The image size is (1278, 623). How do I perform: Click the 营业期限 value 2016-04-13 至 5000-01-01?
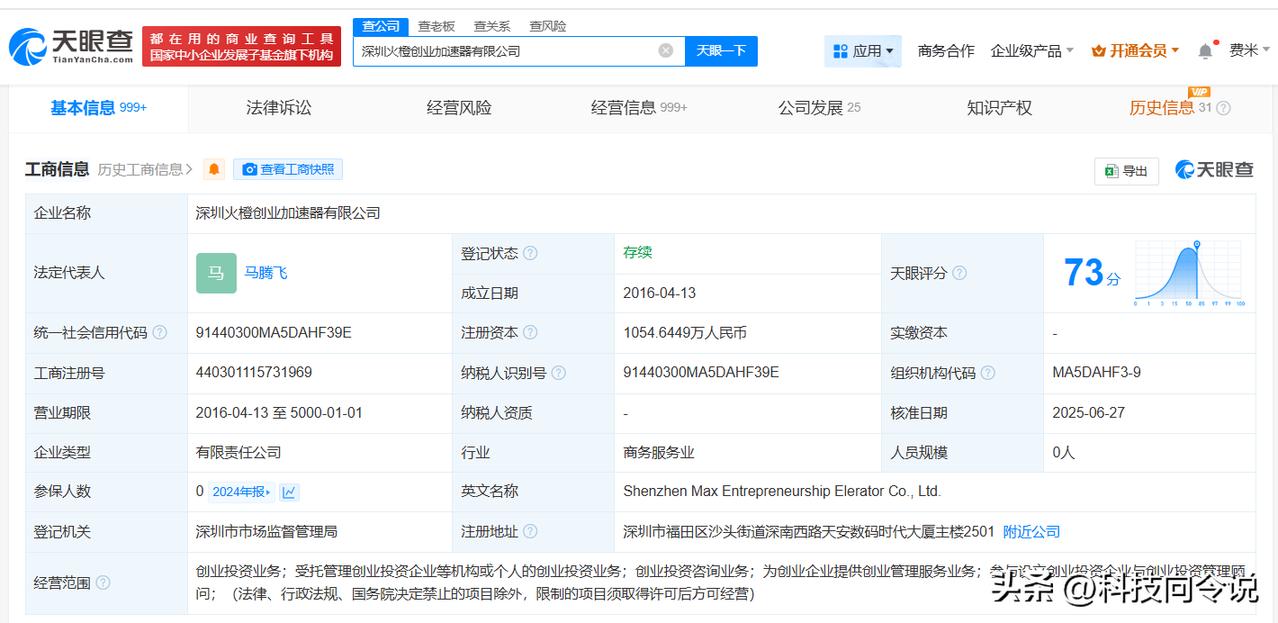click(x=279, y=412)
